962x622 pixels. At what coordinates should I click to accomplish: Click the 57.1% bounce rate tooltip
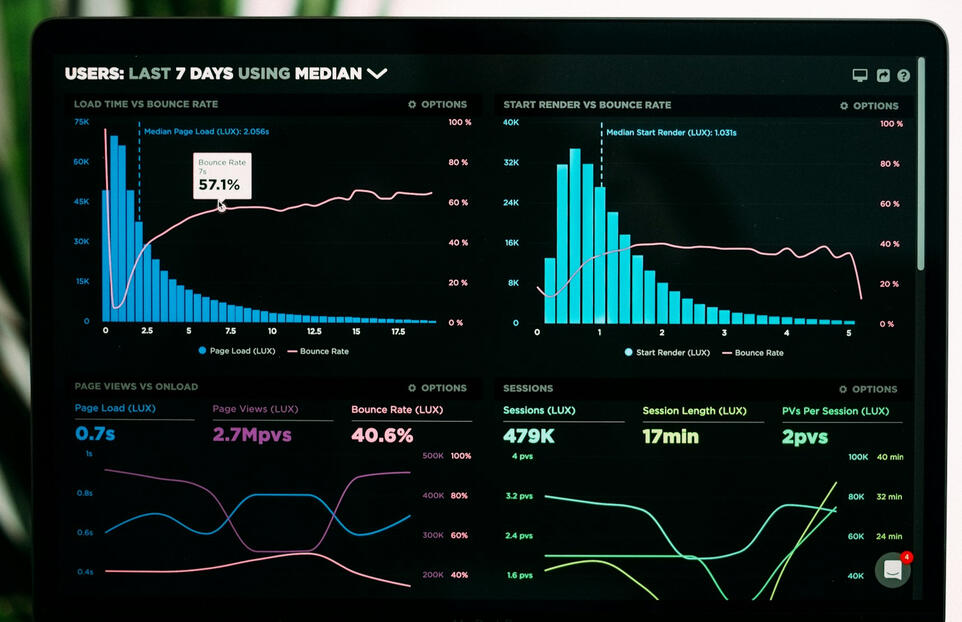pos(222,176)
